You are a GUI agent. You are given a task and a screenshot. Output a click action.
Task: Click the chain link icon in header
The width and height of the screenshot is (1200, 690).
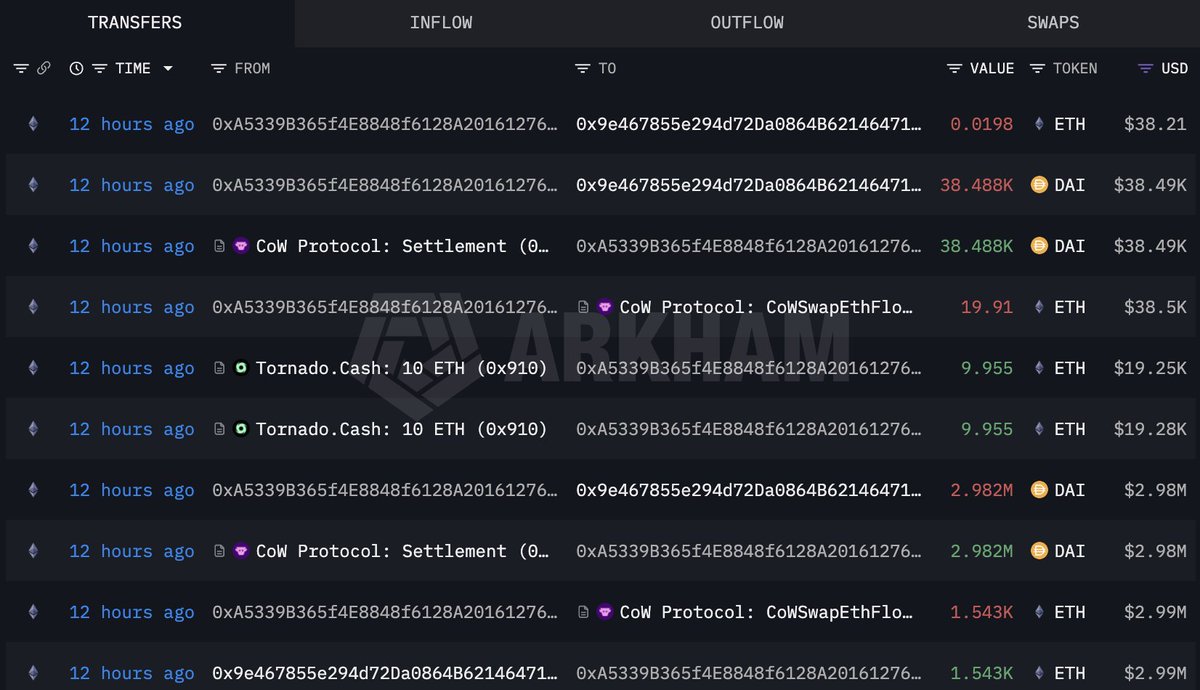click(43, 69)
